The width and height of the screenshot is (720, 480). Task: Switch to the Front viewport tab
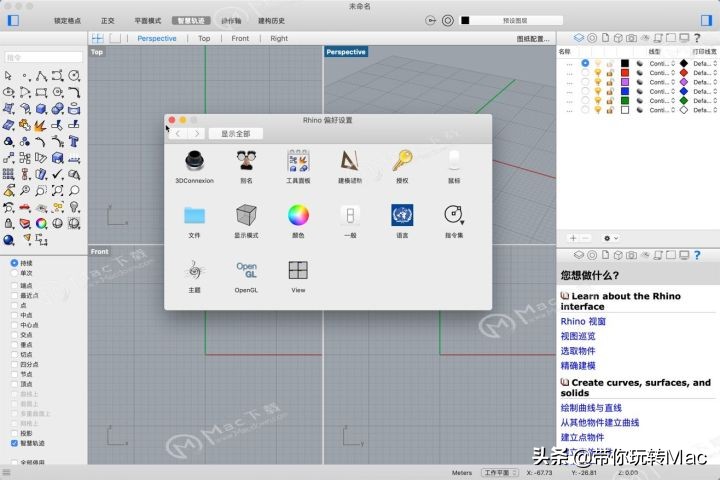click(x=240, y=38)
